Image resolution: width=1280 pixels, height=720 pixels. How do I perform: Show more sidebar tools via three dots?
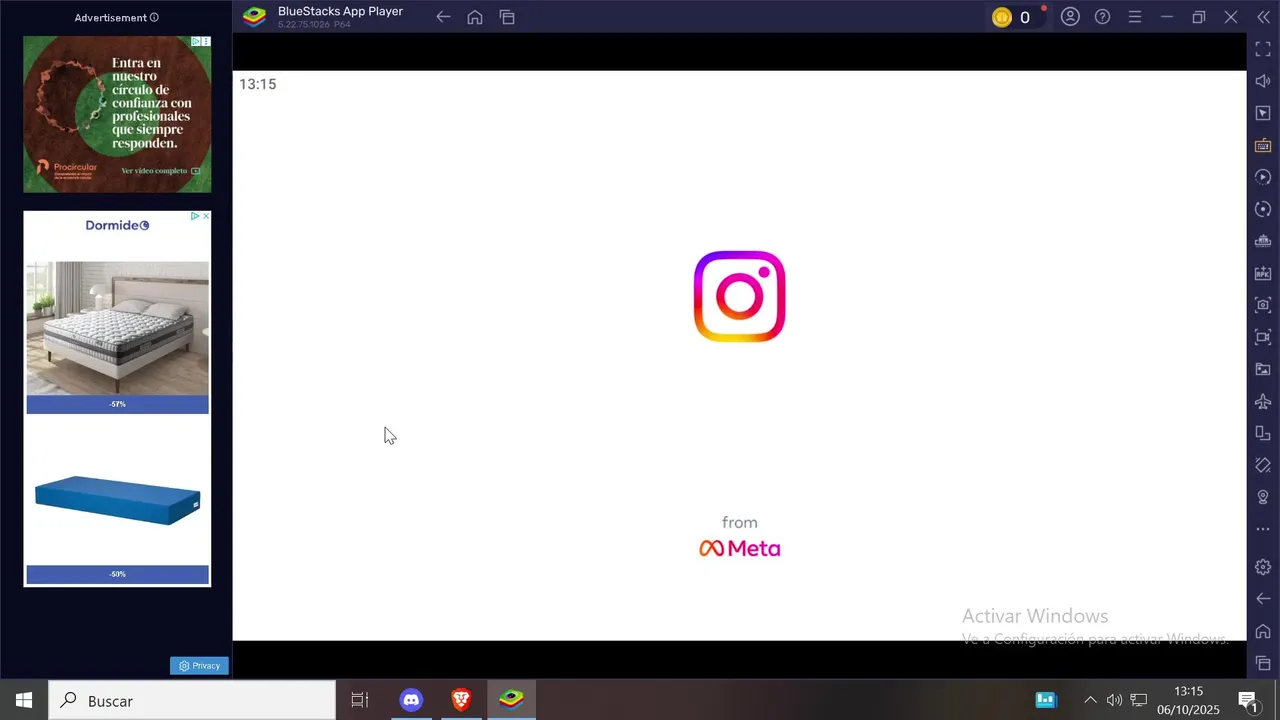[1263, 529]
